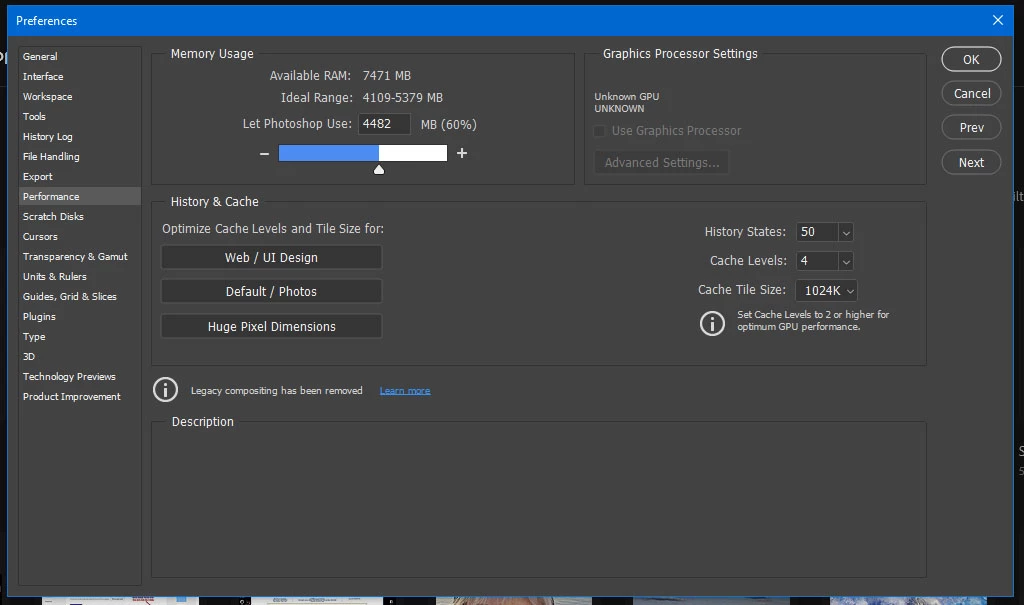The width and height of the screenshot is (1024, 605).
Task: Select Tools preferences category
Action: coord(80,116)
